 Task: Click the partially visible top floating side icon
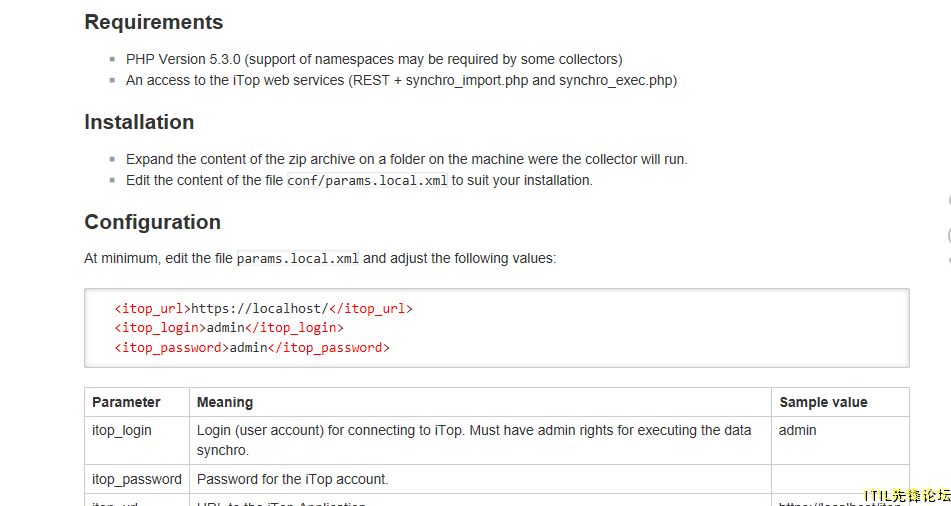949,201
